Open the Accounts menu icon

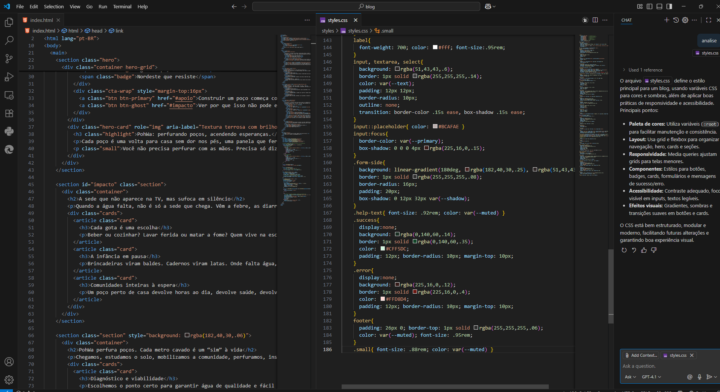coord(9,362)
